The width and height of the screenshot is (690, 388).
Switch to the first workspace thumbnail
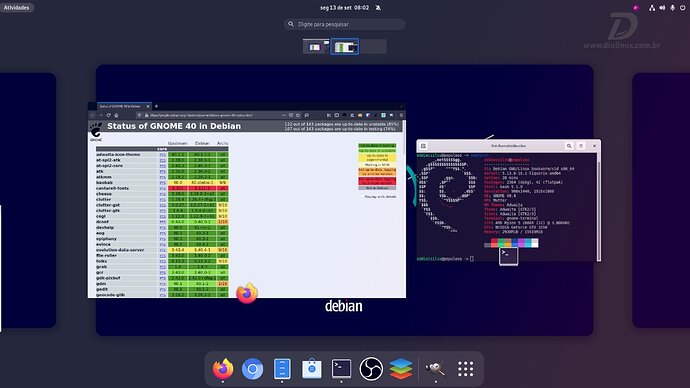tap(316, 47)
